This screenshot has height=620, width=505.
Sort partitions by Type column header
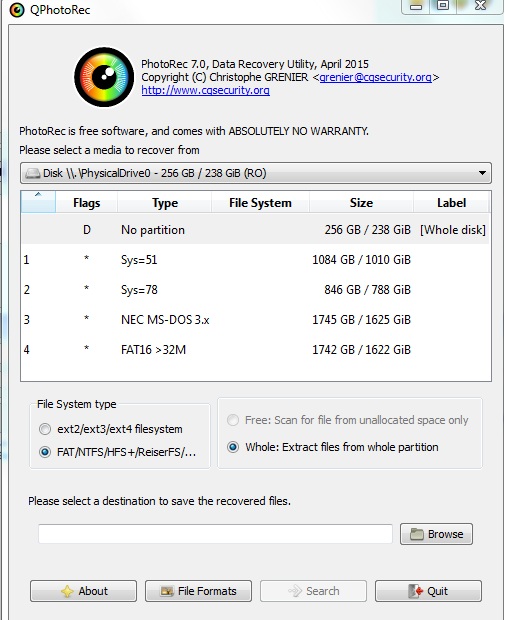165,203
